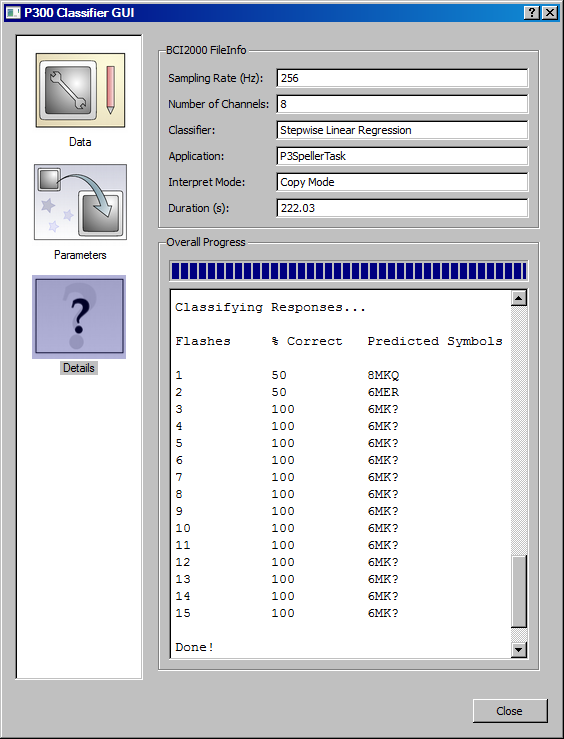Click the 'Interpret Mode:' label

[x=207, y=182]
